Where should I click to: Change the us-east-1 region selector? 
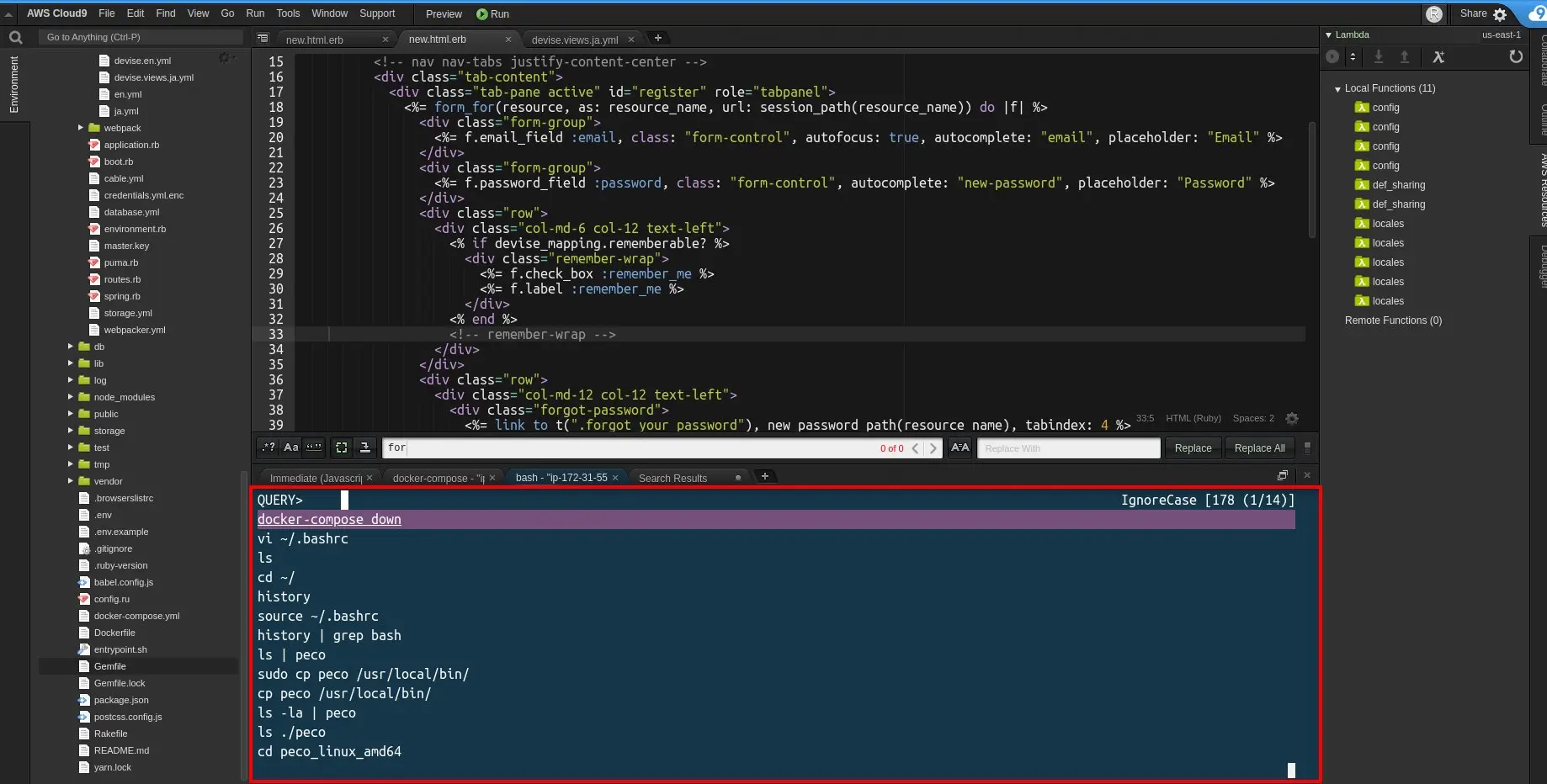[x=1501, y=35]
